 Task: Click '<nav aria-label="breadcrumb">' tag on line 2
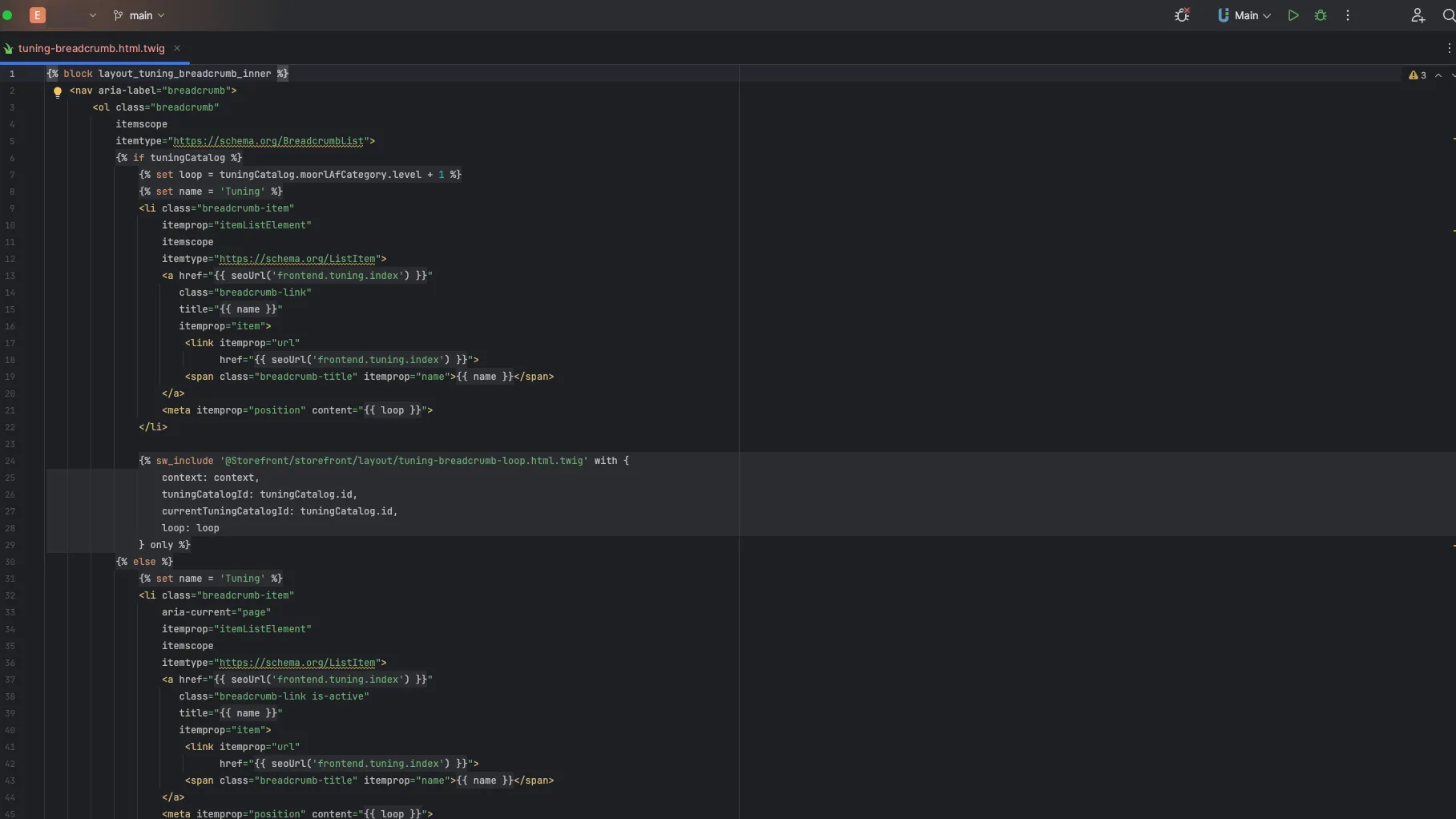153,91
